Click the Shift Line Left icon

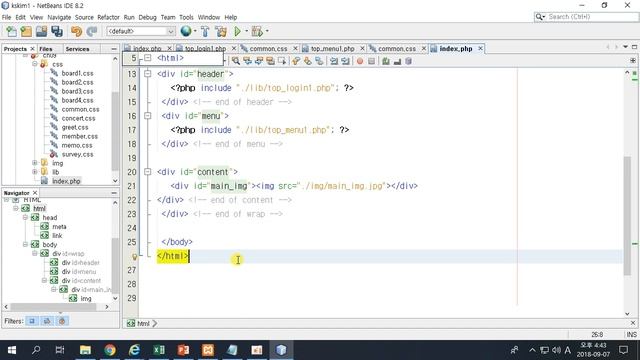334,61
